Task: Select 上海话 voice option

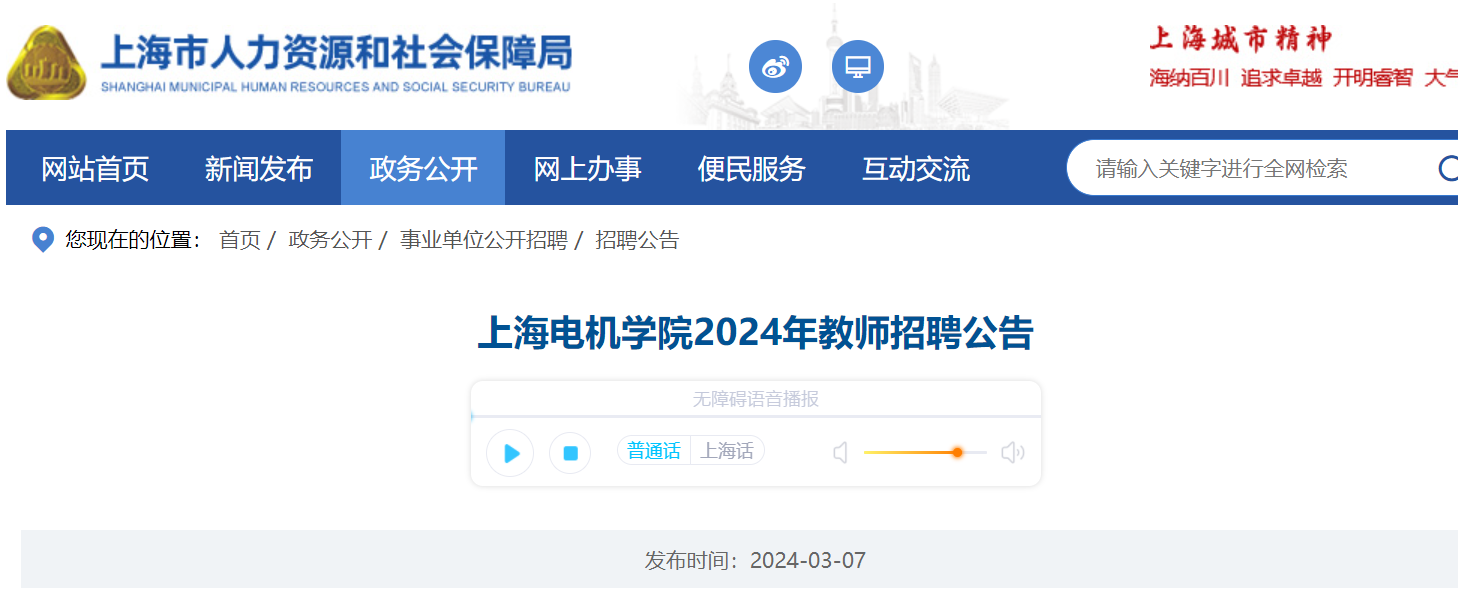Action: 727,451
